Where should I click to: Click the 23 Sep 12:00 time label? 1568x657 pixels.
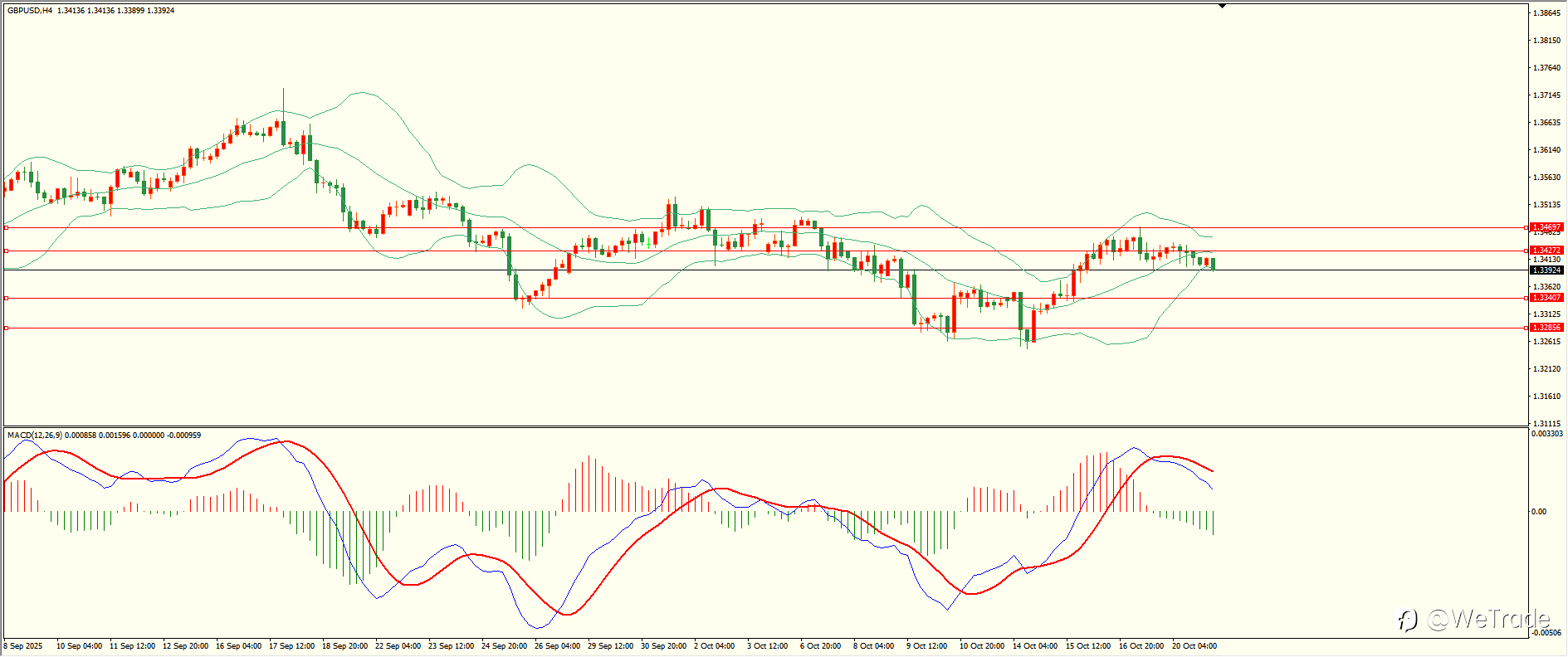tap(451, 646)
